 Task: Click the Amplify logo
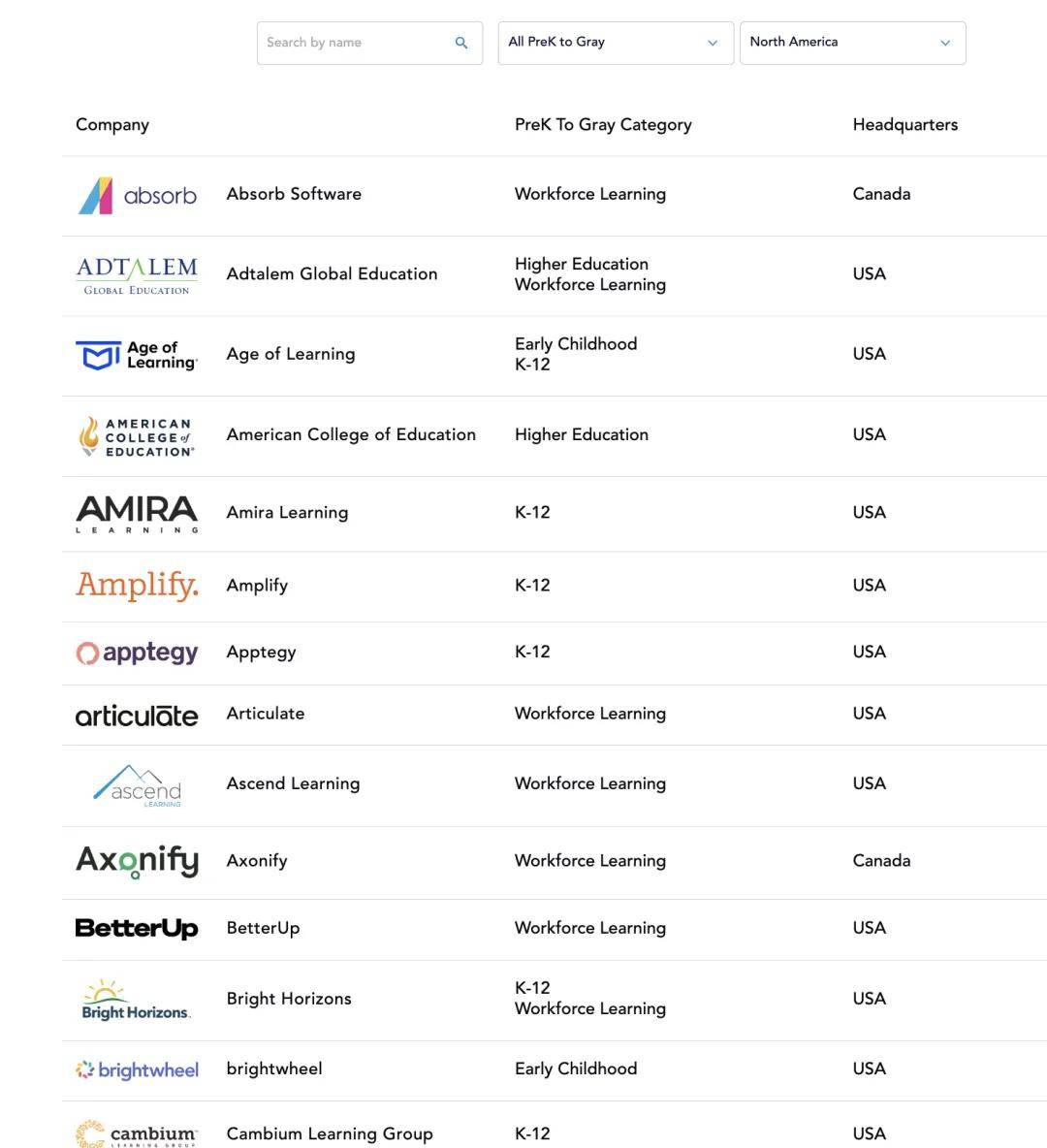pyautogui.click(x=137, y=586)
